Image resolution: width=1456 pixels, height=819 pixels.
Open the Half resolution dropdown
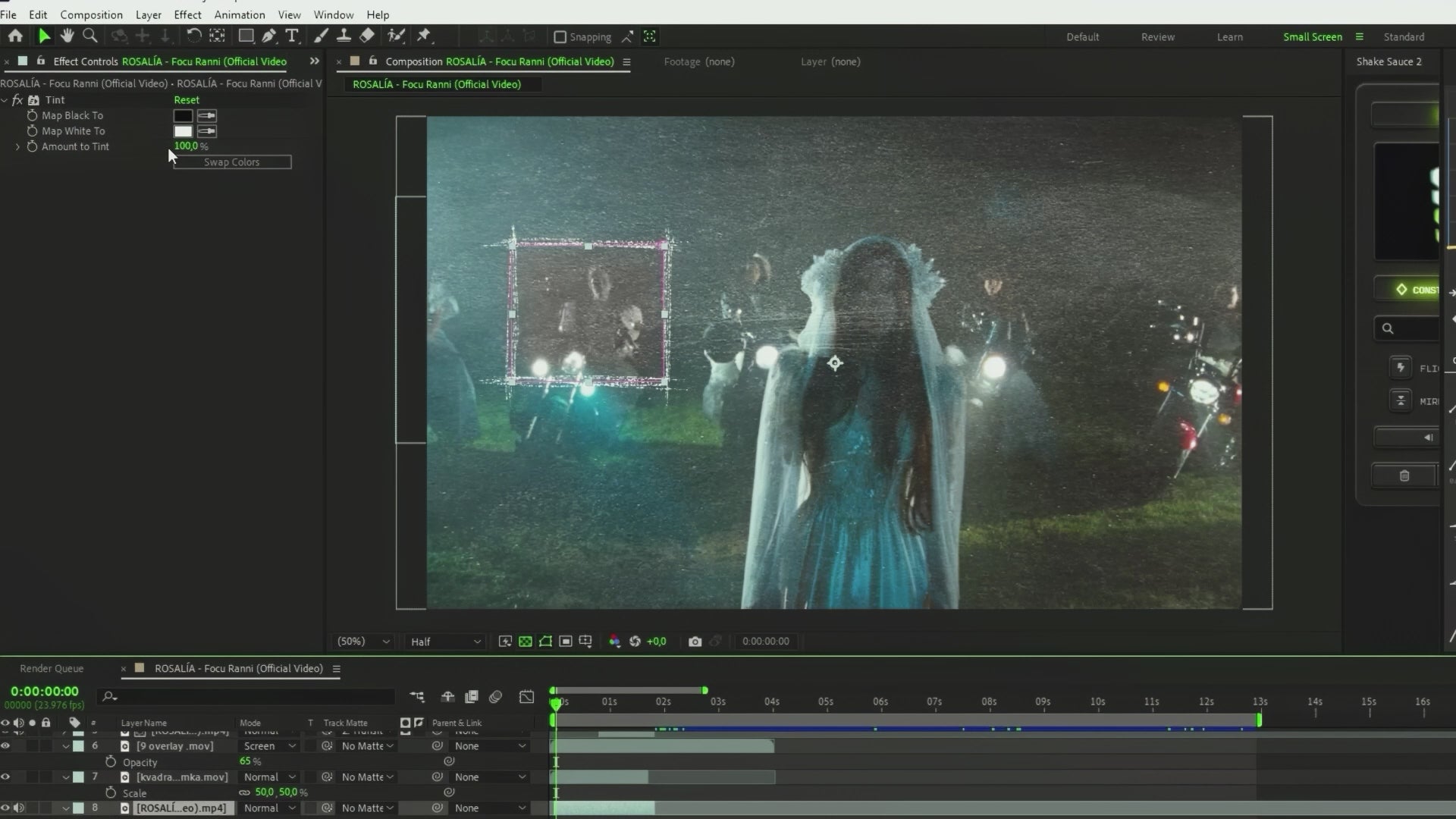click(445, 642)
